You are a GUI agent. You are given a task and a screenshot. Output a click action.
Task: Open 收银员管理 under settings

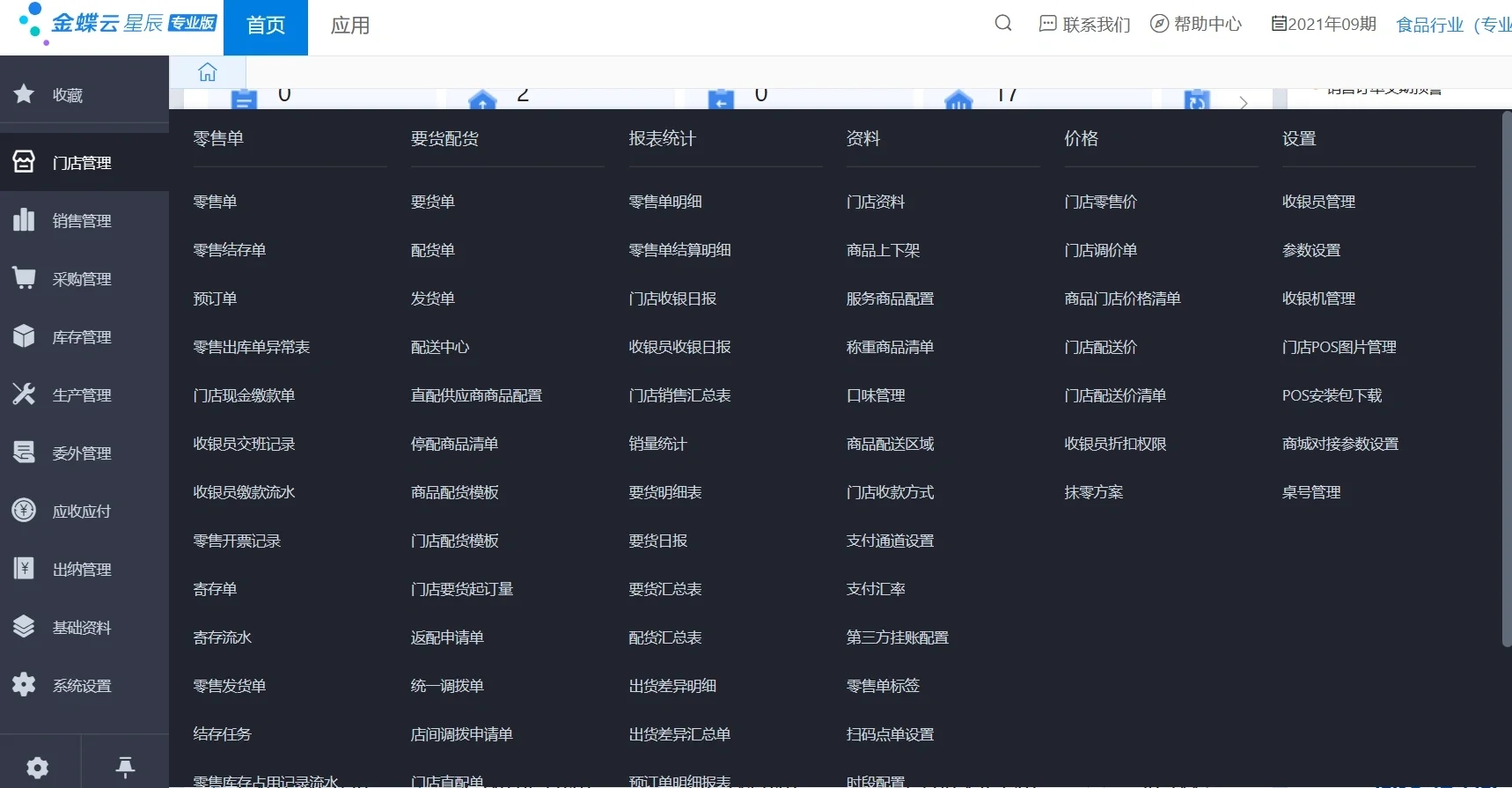coord(1318,202)
